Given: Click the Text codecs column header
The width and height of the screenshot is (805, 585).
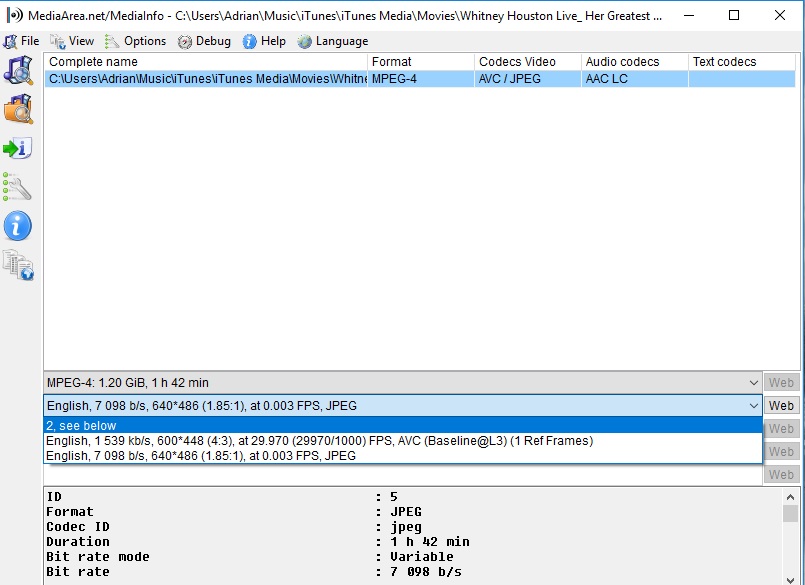Looking at the screenshot, I should 742,62.
